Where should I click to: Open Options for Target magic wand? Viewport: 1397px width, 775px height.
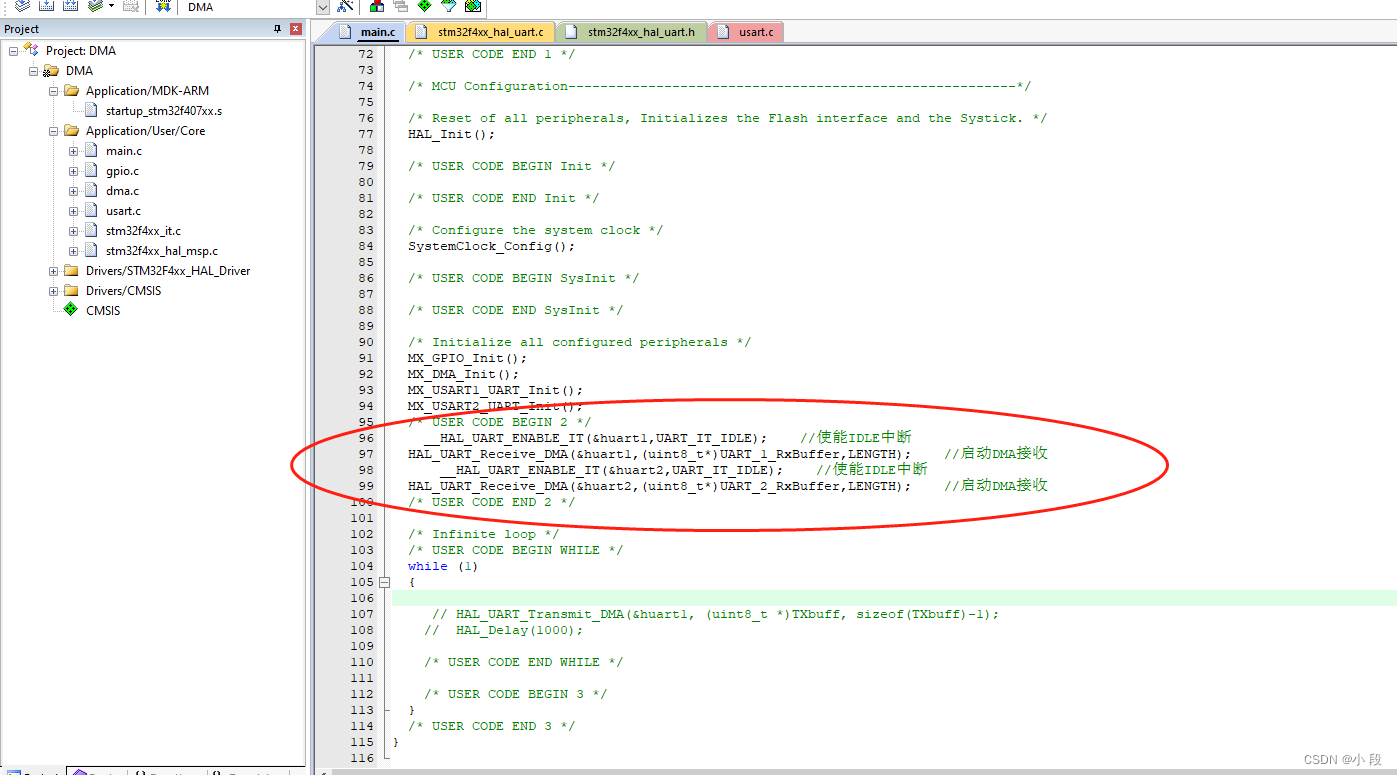click(346, 6)
